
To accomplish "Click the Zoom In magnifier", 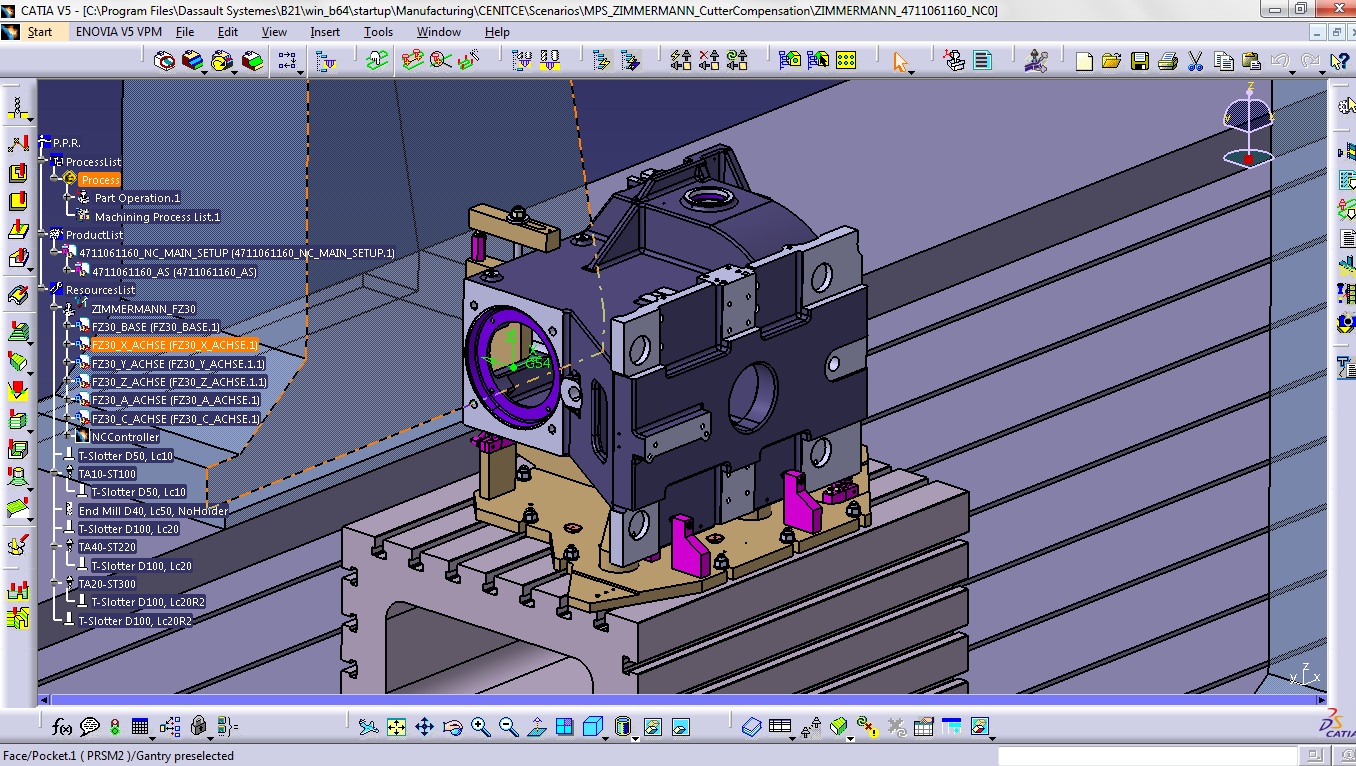I will (x=480, y=727).
